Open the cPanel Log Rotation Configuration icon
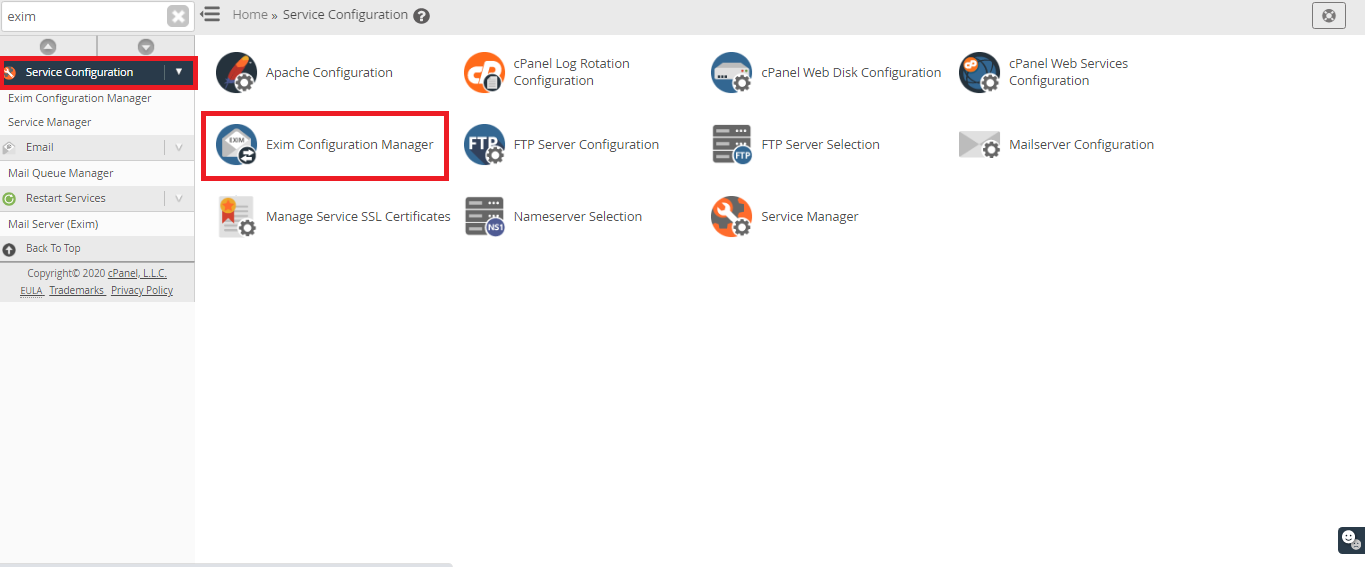The image size is (1365, 567). pyautogui.click(x=485, y=72)
